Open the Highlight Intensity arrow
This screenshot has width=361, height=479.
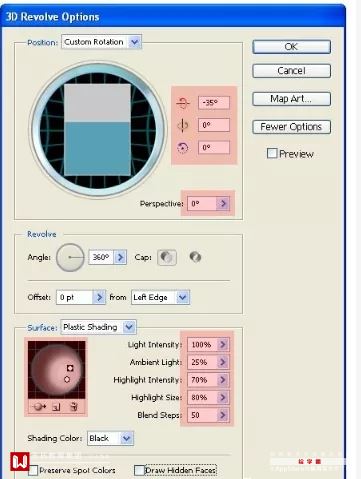(223, 380)
